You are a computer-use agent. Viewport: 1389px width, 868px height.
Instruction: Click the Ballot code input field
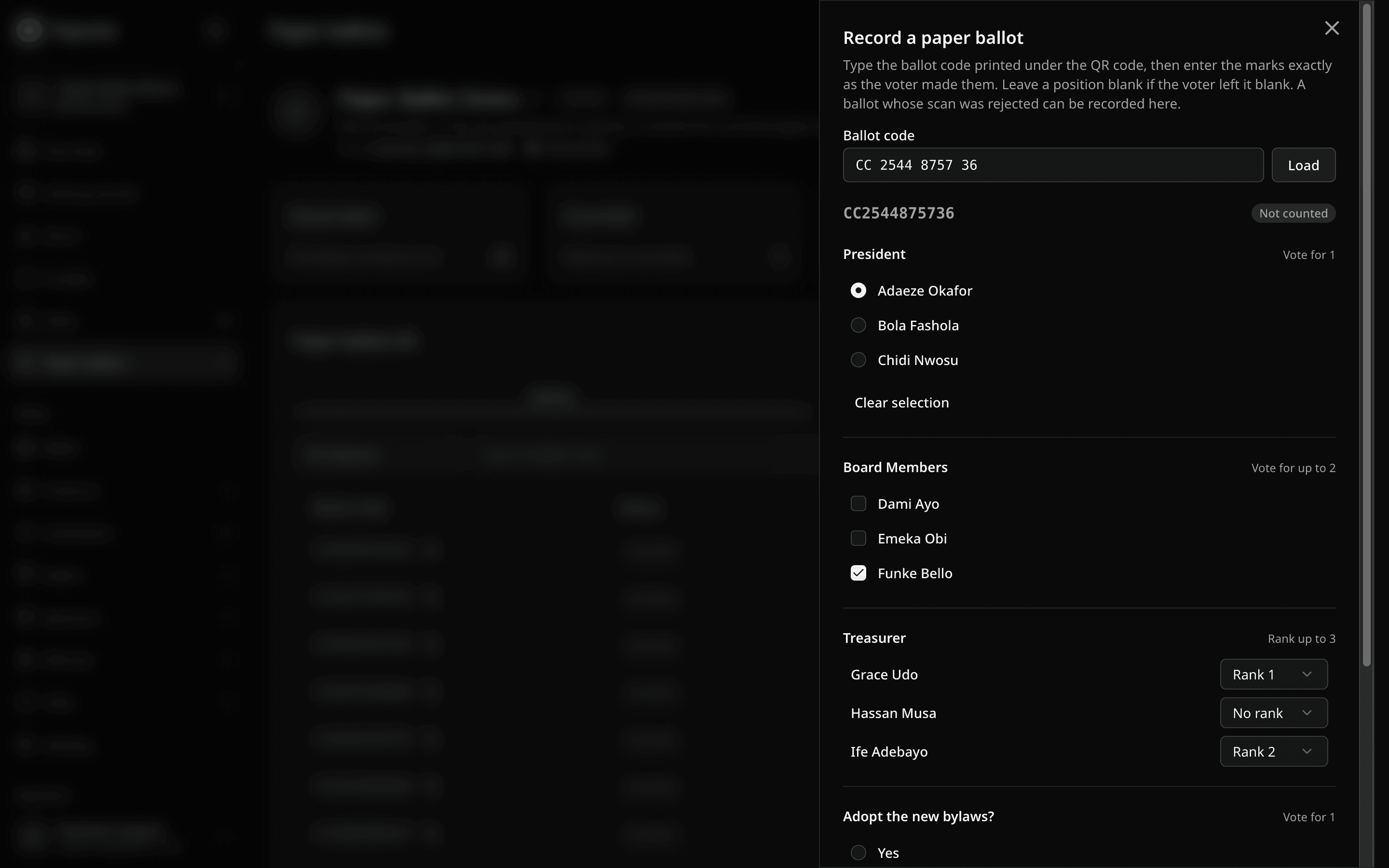(x=1053, y=165)
